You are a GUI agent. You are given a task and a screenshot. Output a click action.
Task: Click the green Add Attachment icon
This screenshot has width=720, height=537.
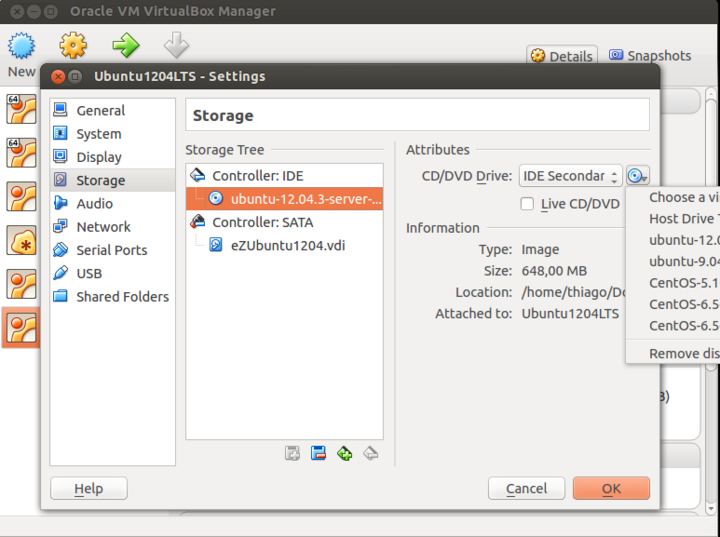tap(344, 453)
